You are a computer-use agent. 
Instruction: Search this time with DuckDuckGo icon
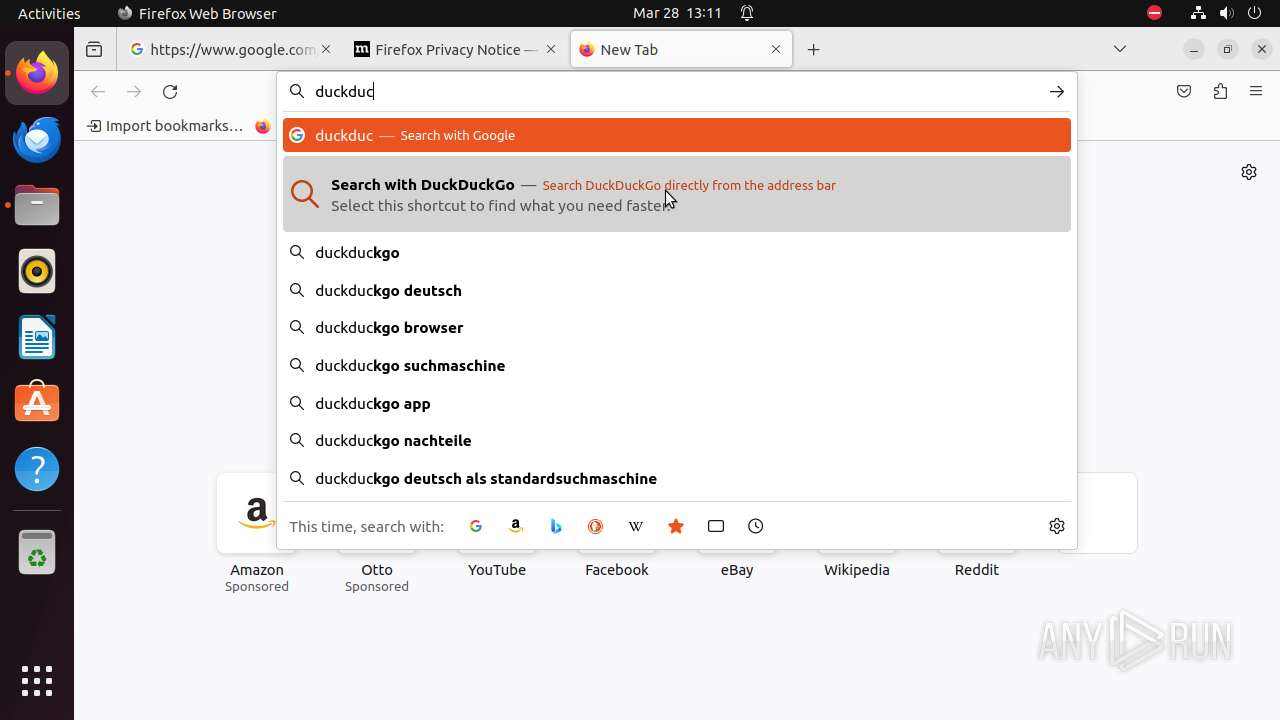[596, 526]
